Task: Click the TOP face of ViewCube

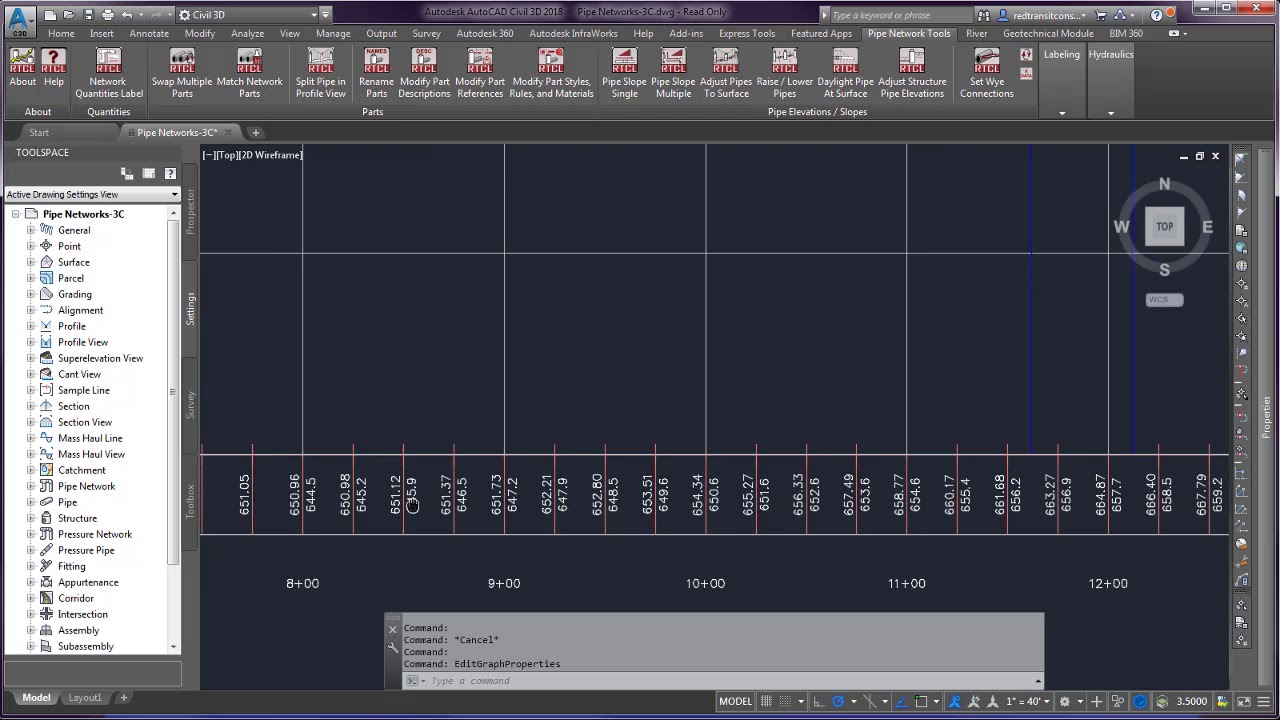Action: click(1164, 227)
